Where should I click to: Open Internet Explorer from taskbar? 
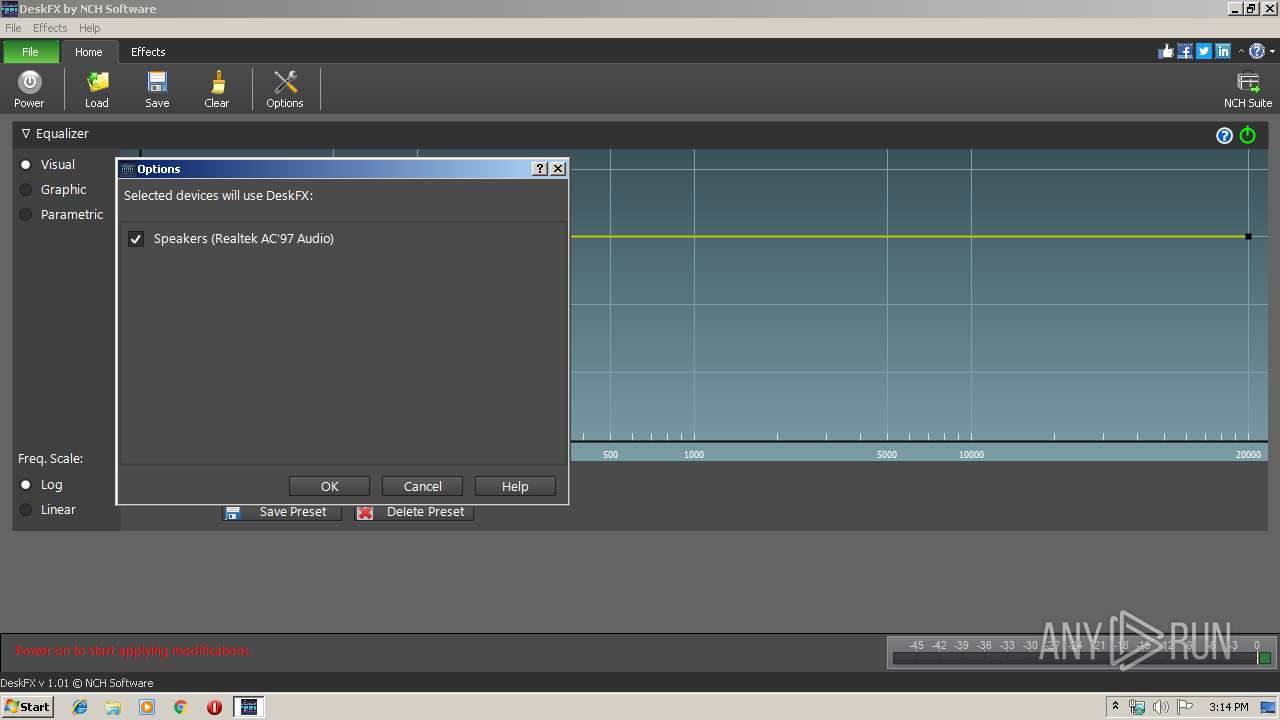(x=80, y=707)
